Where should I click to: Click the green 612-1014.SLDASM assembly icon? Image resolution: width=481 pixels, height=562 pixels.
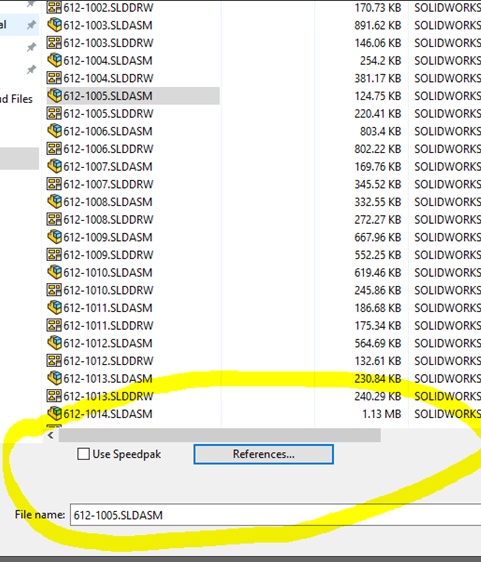(54, 413)
